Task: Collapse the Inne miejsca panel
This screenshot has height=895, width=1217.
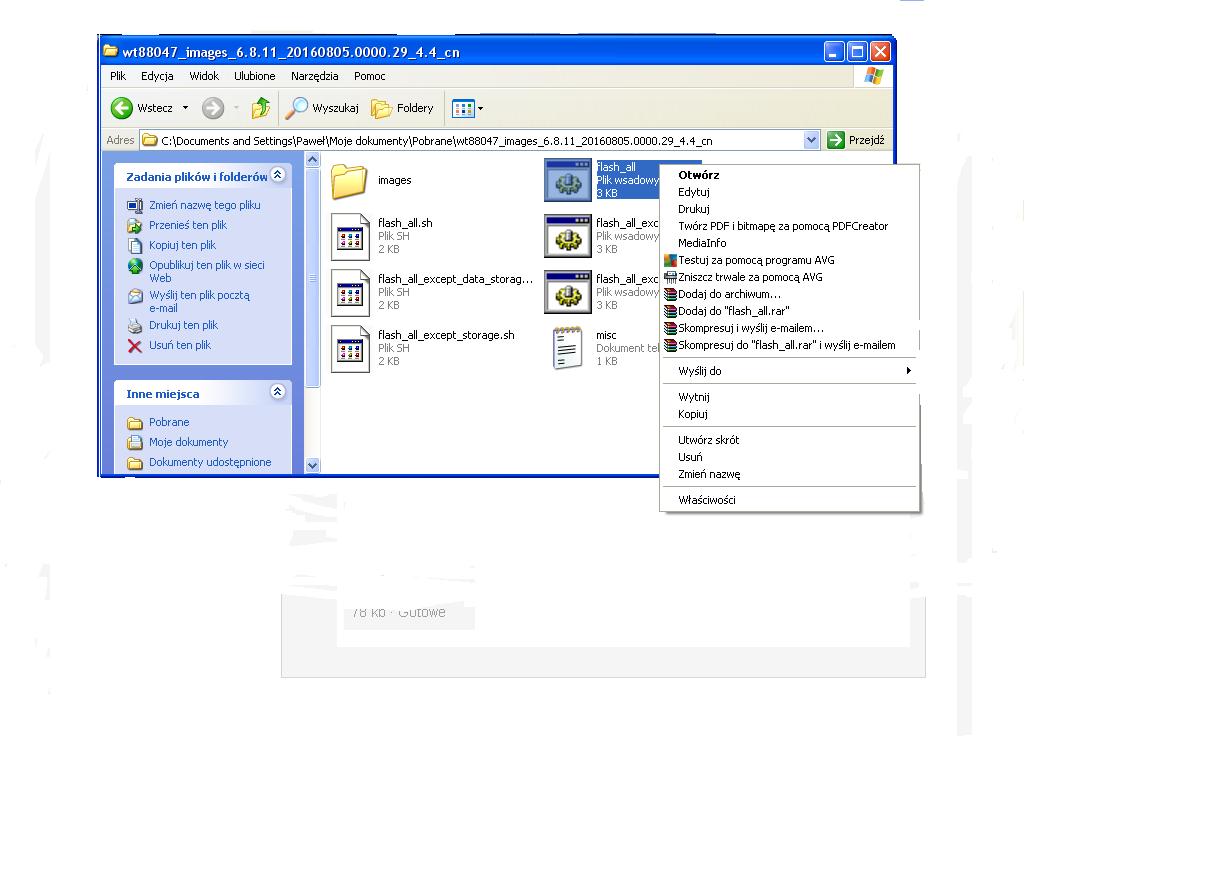Action: click(x=278, y=393)
